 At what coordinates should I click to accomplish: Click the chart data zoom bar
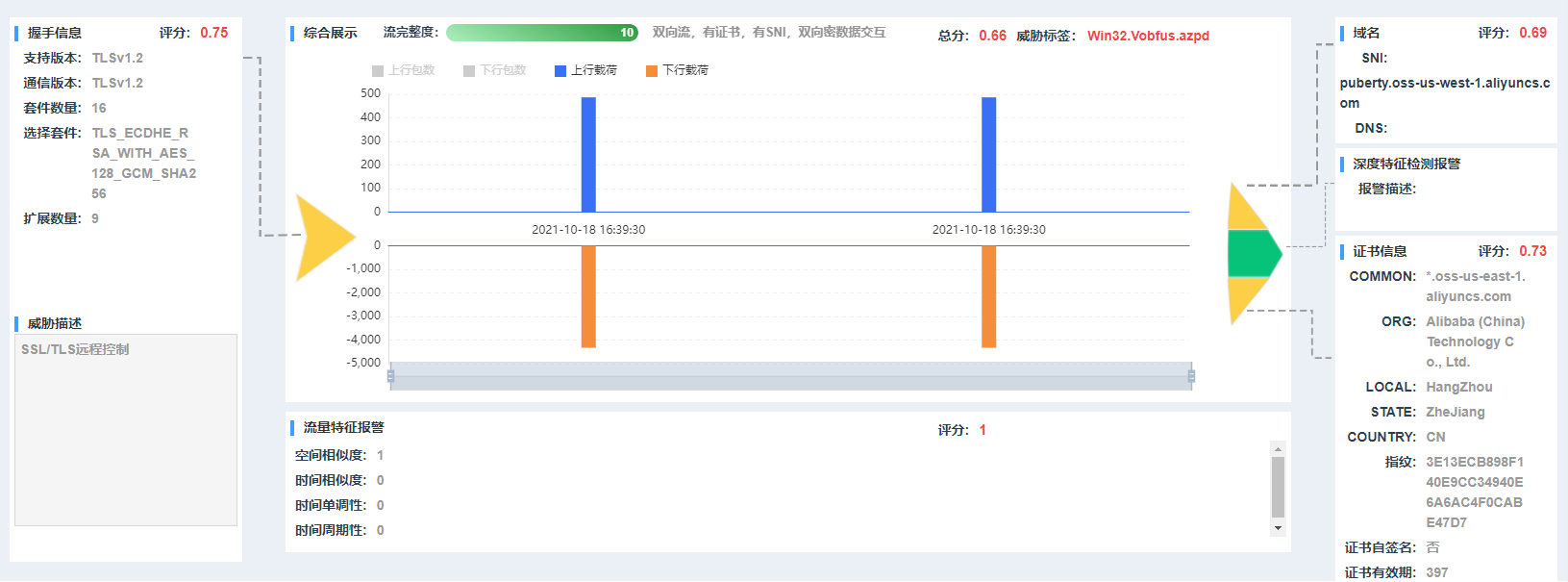[x=790, y=376]
